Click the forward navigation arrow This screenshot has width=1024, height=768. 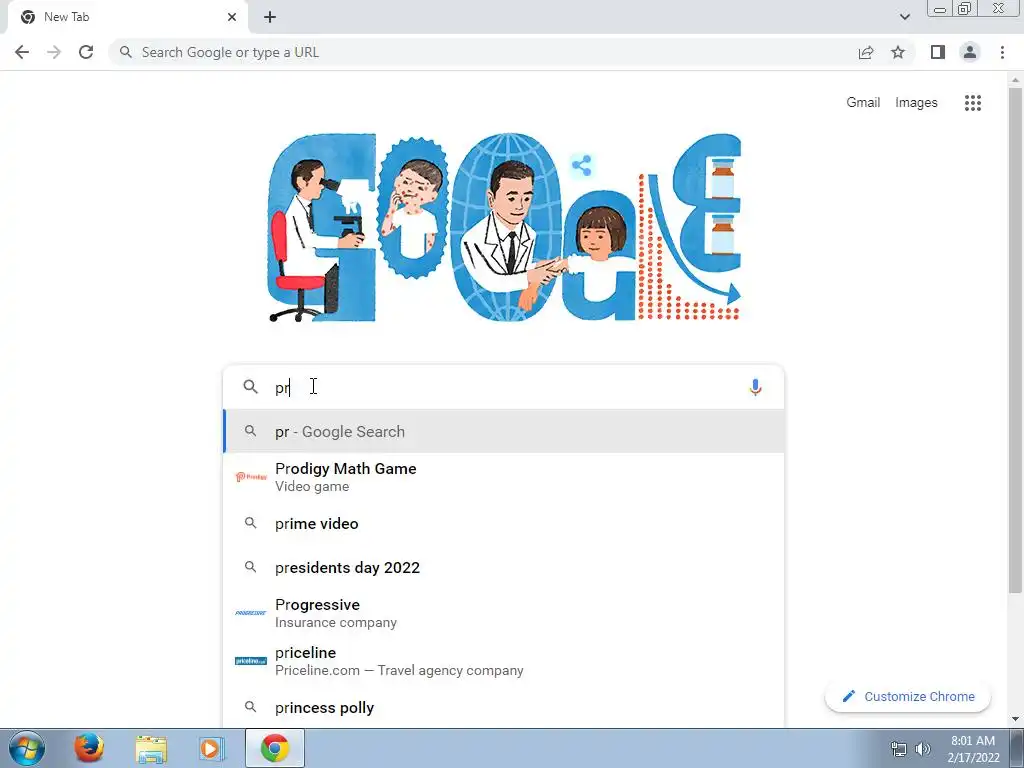pyautogui.click(x=54, y=52)
